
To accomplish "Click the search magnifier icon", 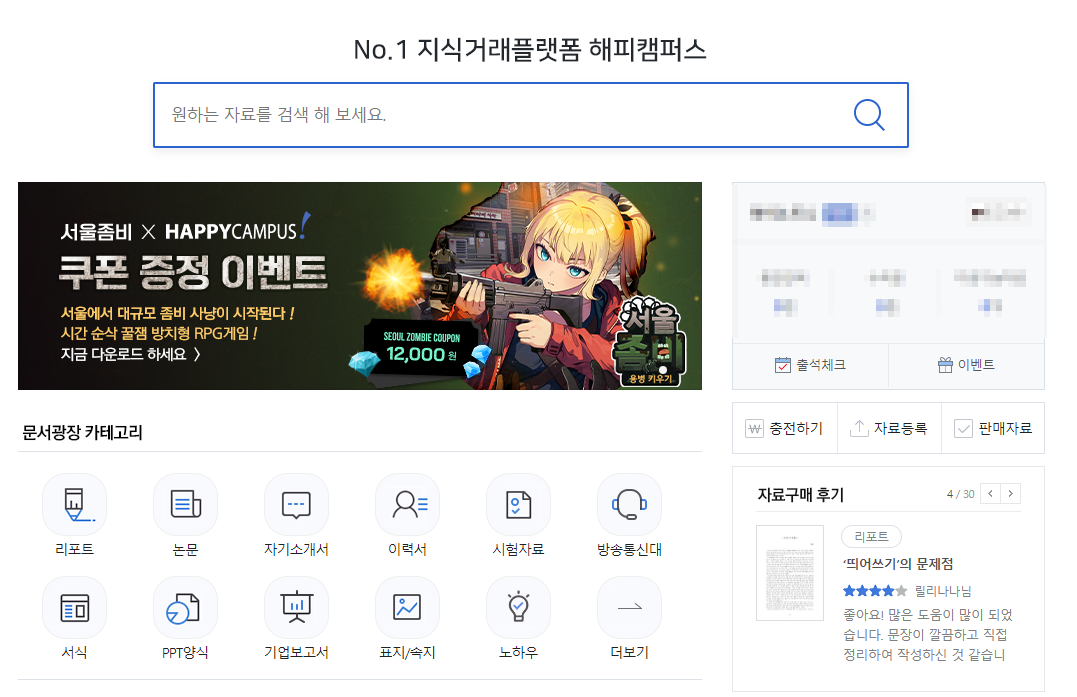I will tap(869, 115).
